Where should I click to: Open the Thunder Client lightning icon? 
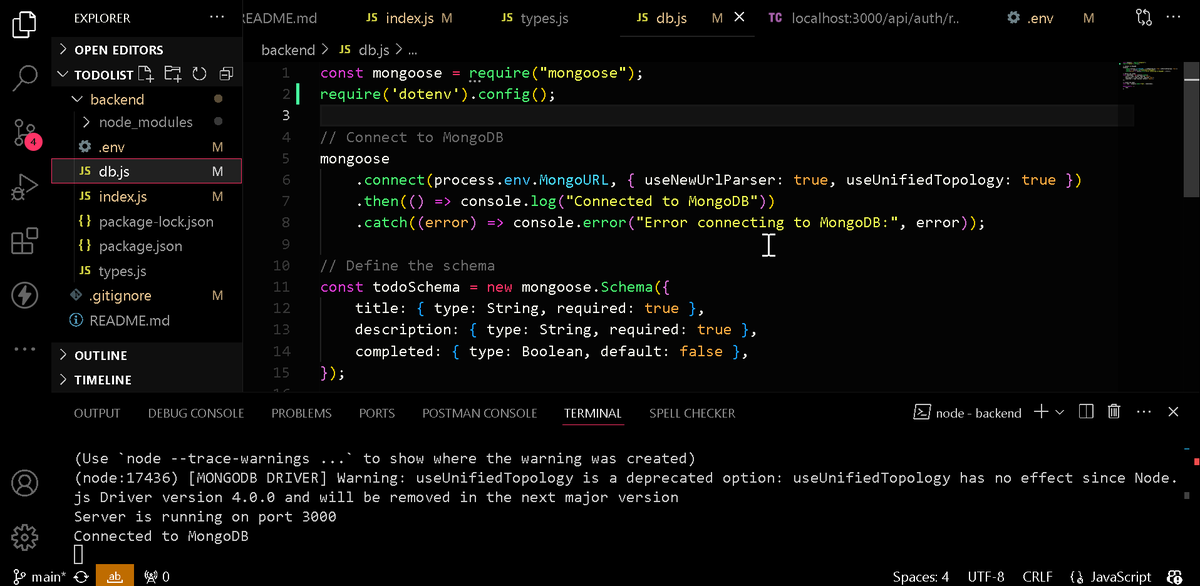[x=24, y=295]
